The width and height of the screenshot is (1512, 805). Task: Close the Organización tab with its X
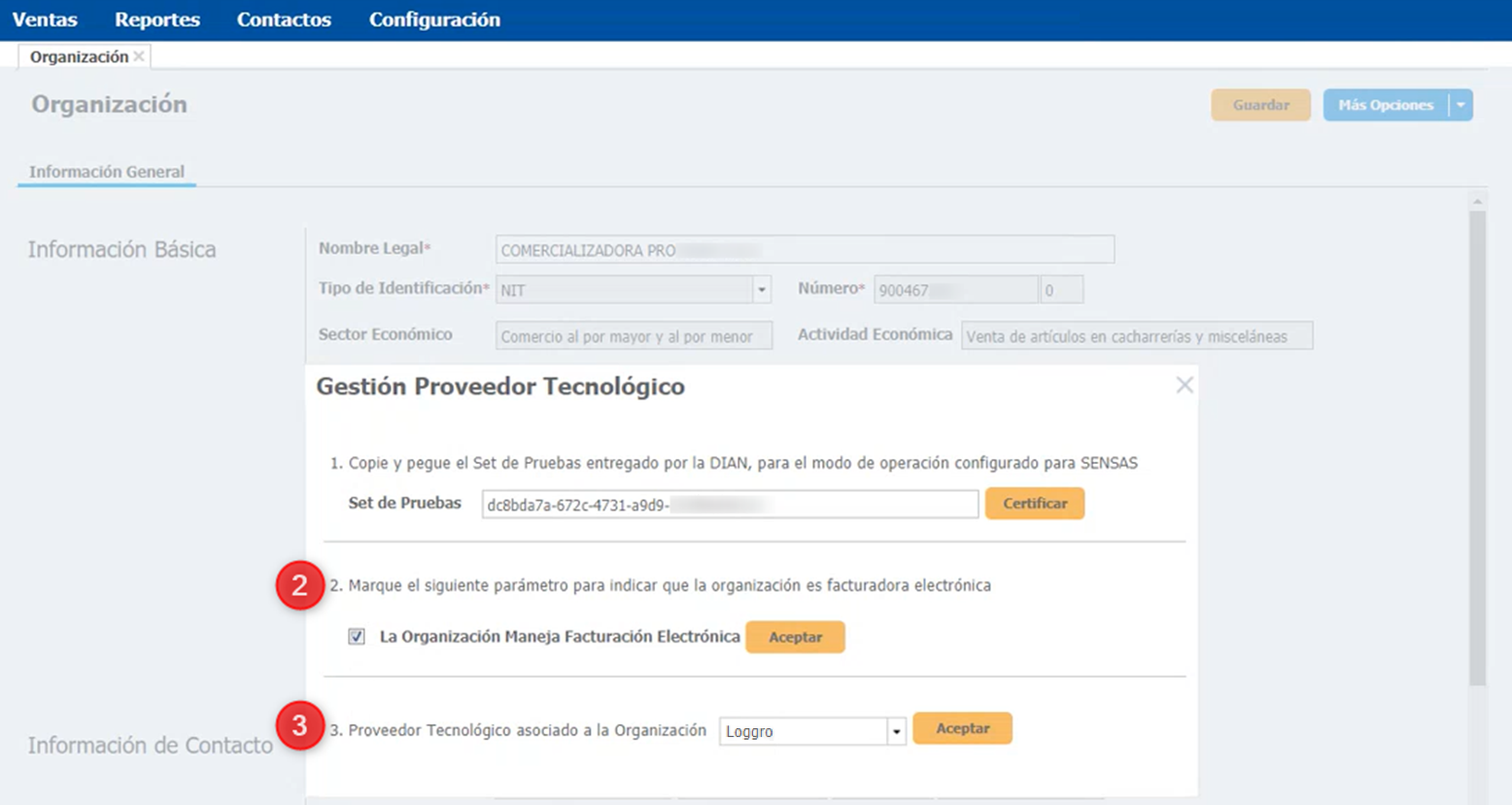pos(139,56)
